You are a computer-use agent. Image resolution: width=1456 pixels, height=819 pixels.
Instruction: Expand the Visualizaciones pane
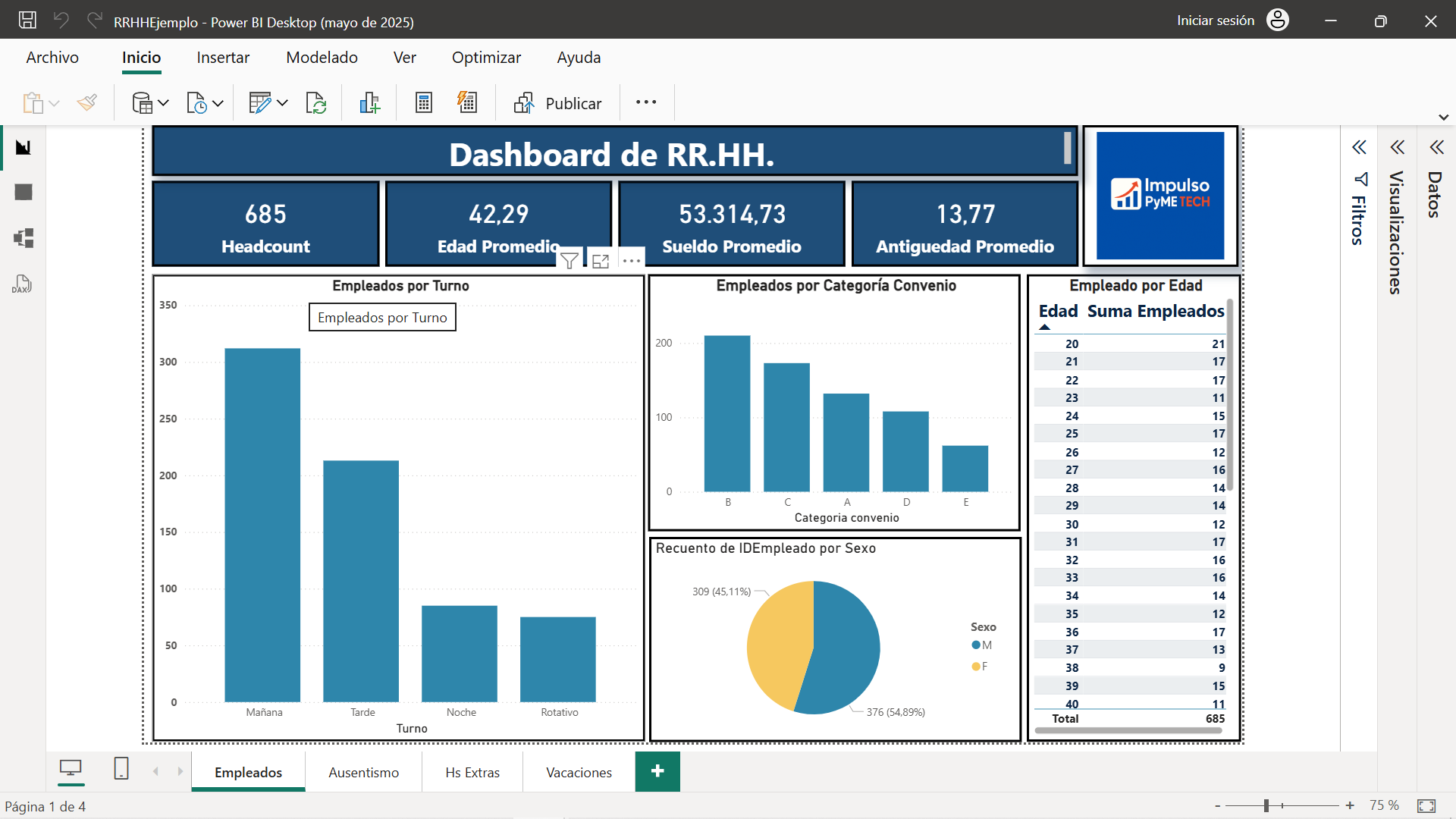pyautogui.click(x=1397, y=147)
